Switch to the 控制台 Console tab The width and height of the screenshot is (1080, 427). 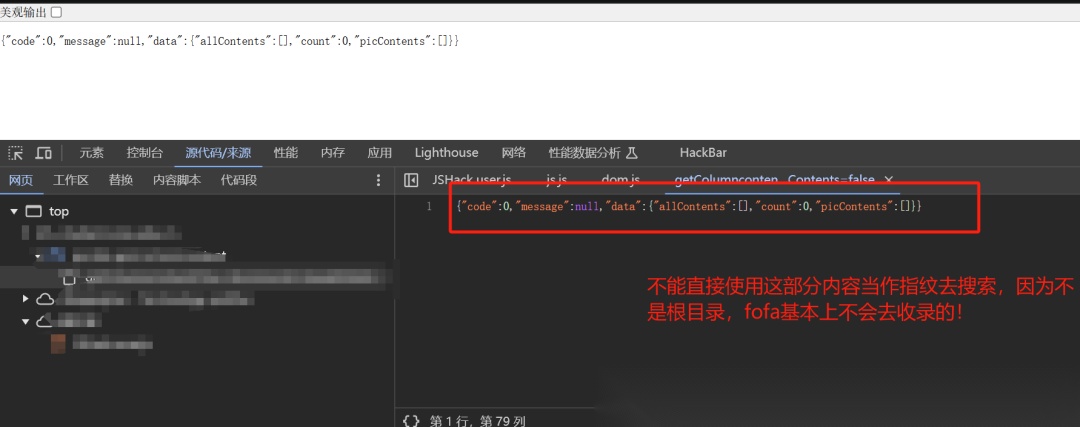point(145,153)
